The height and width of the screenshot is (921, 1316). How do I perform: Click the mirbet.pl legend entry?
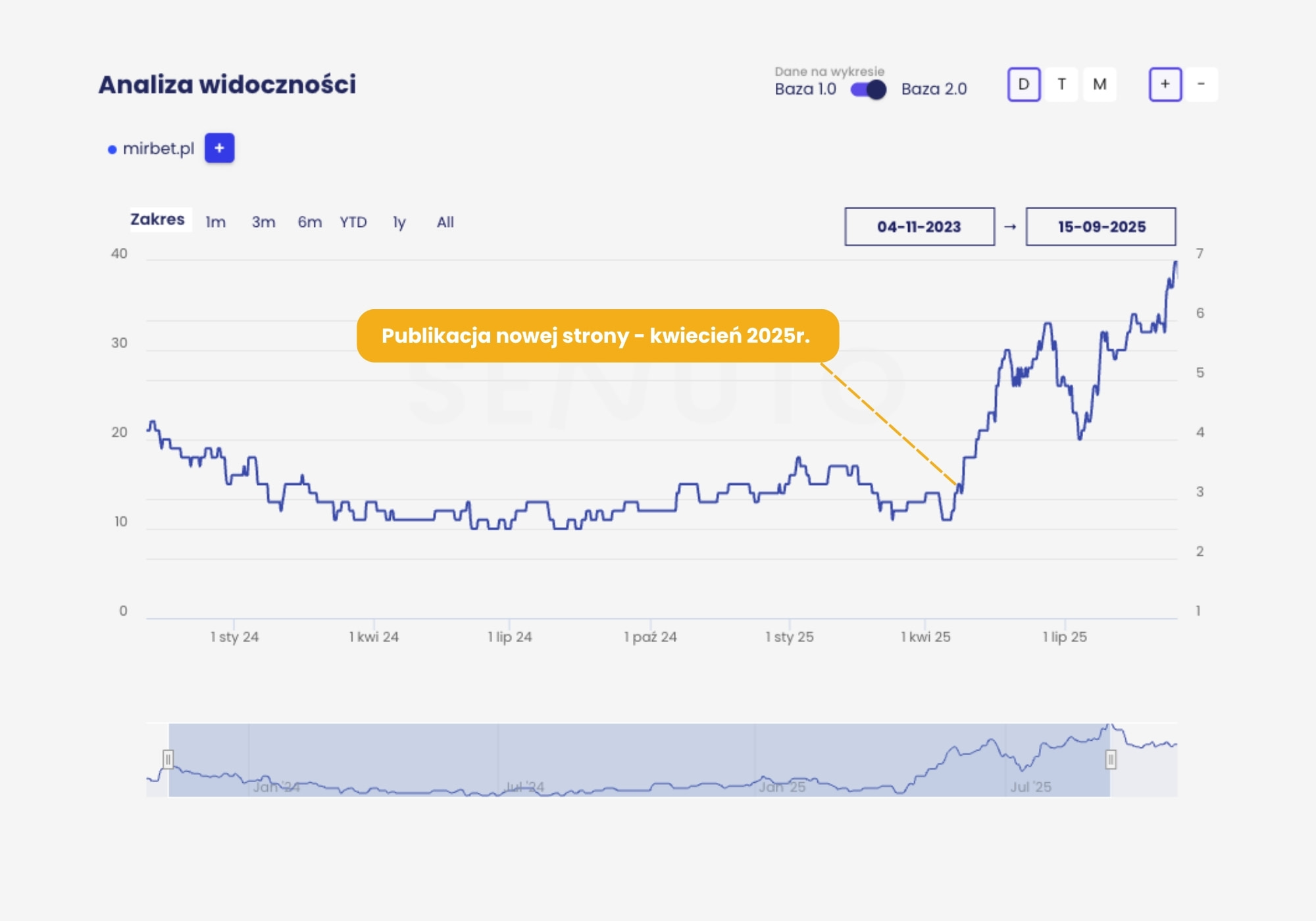click(158, 149)
